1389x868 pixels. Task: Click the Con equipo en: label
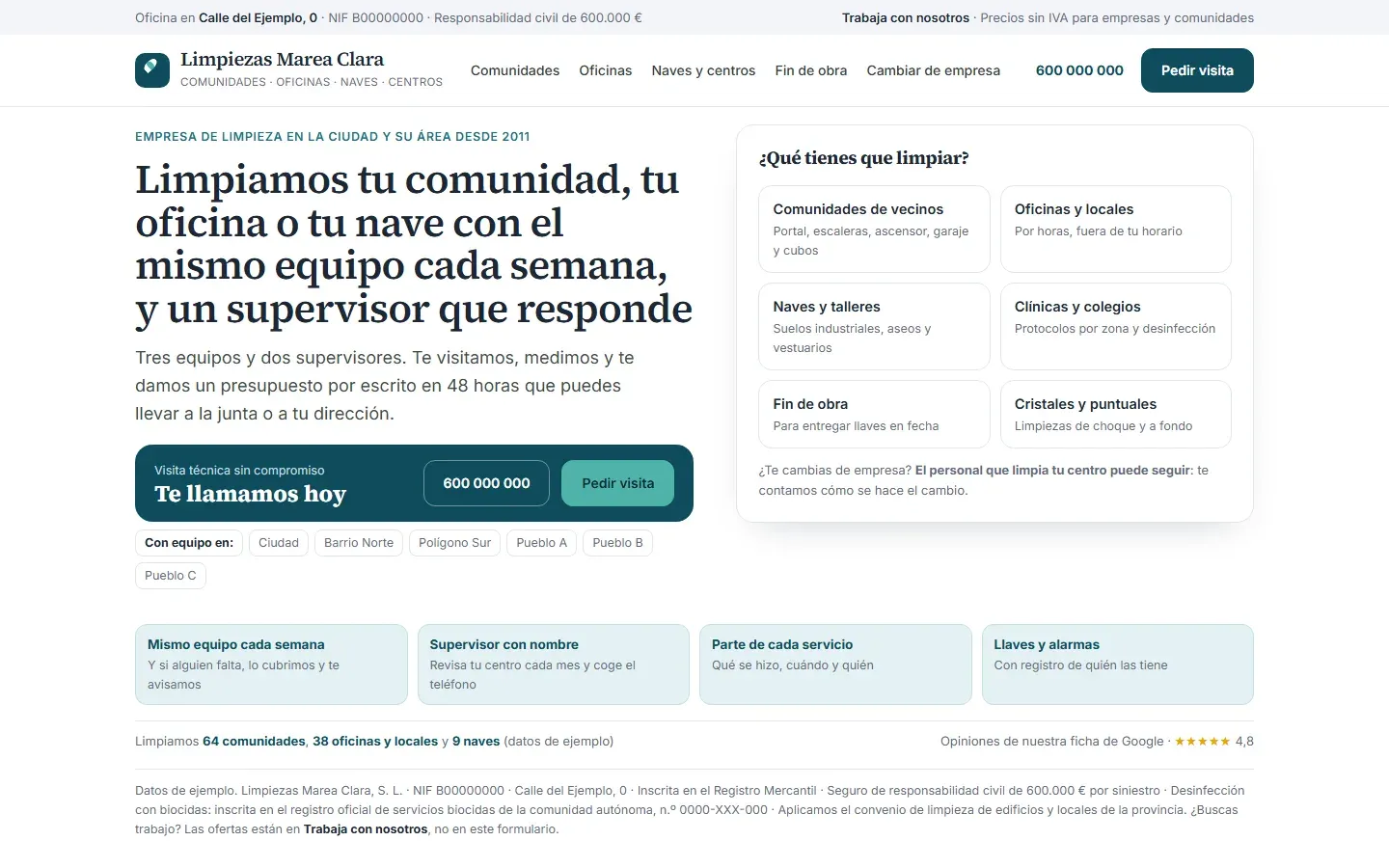(x=189, y=543)
